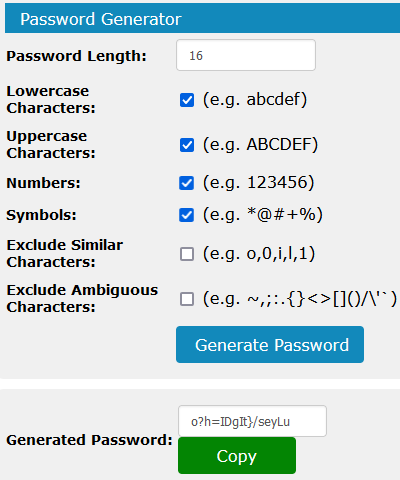
Task: Click the "(e.g. *@#+%)" example text
Action: 263,215
